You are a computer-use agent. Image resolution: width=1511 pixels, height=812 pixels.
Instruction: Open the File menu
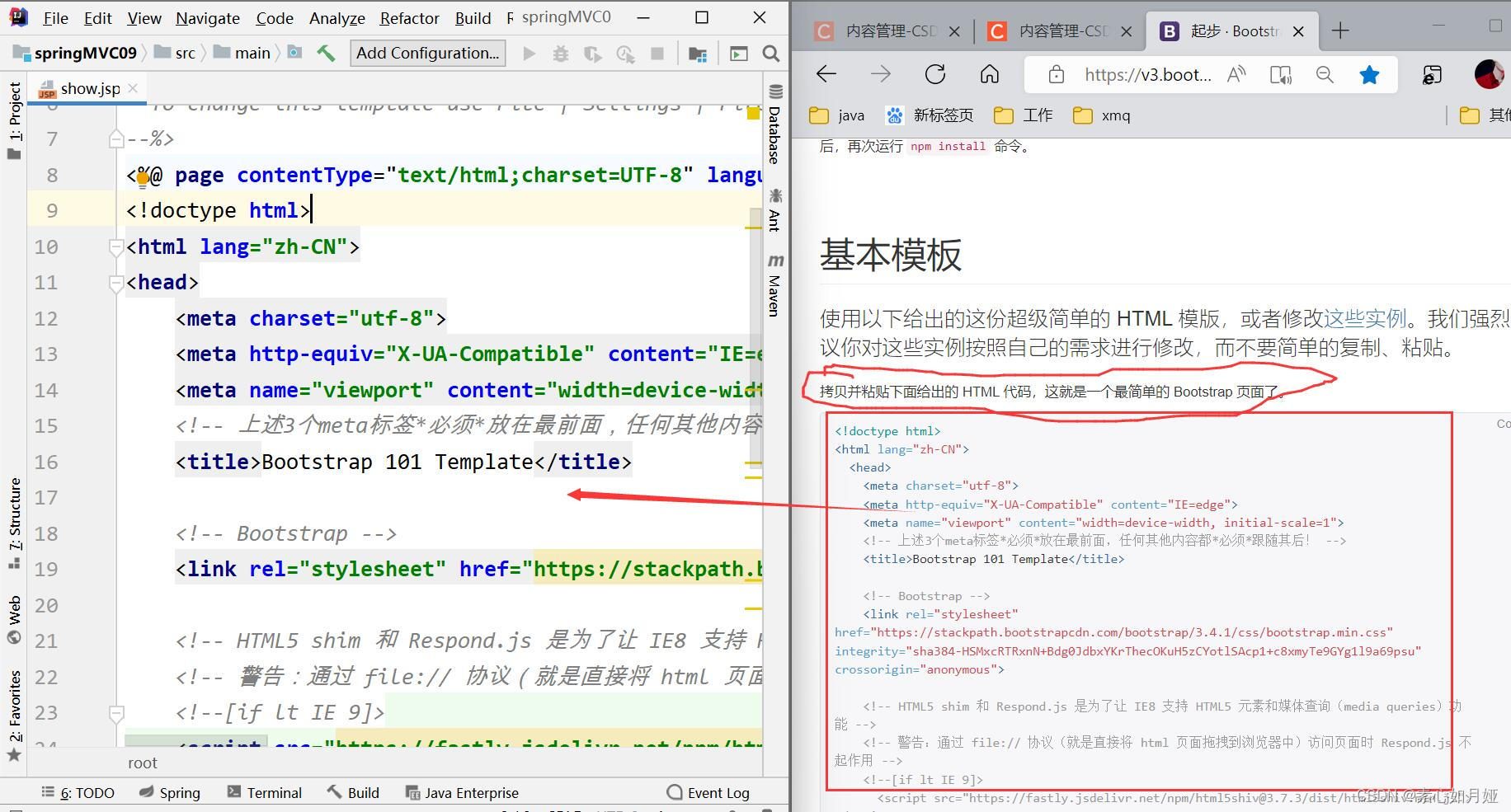(56, 18)
